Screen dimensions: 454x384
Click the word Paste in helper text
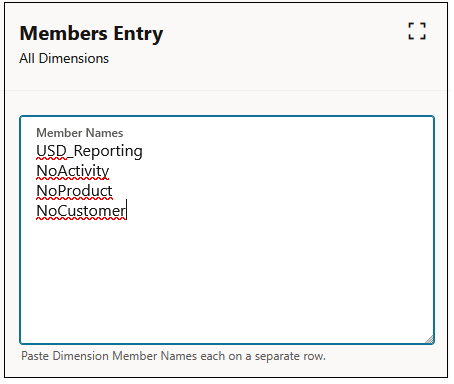point(35,356)
